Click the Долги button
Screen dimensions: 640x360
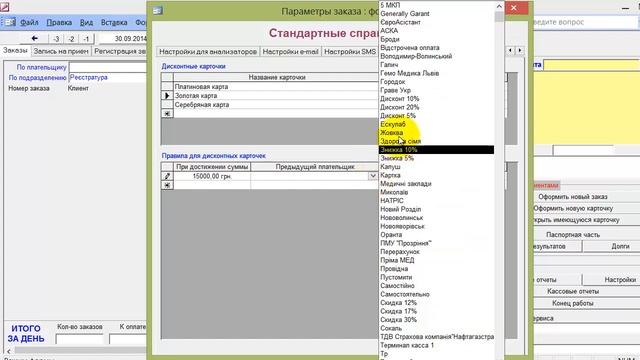(x=620, y=246)
